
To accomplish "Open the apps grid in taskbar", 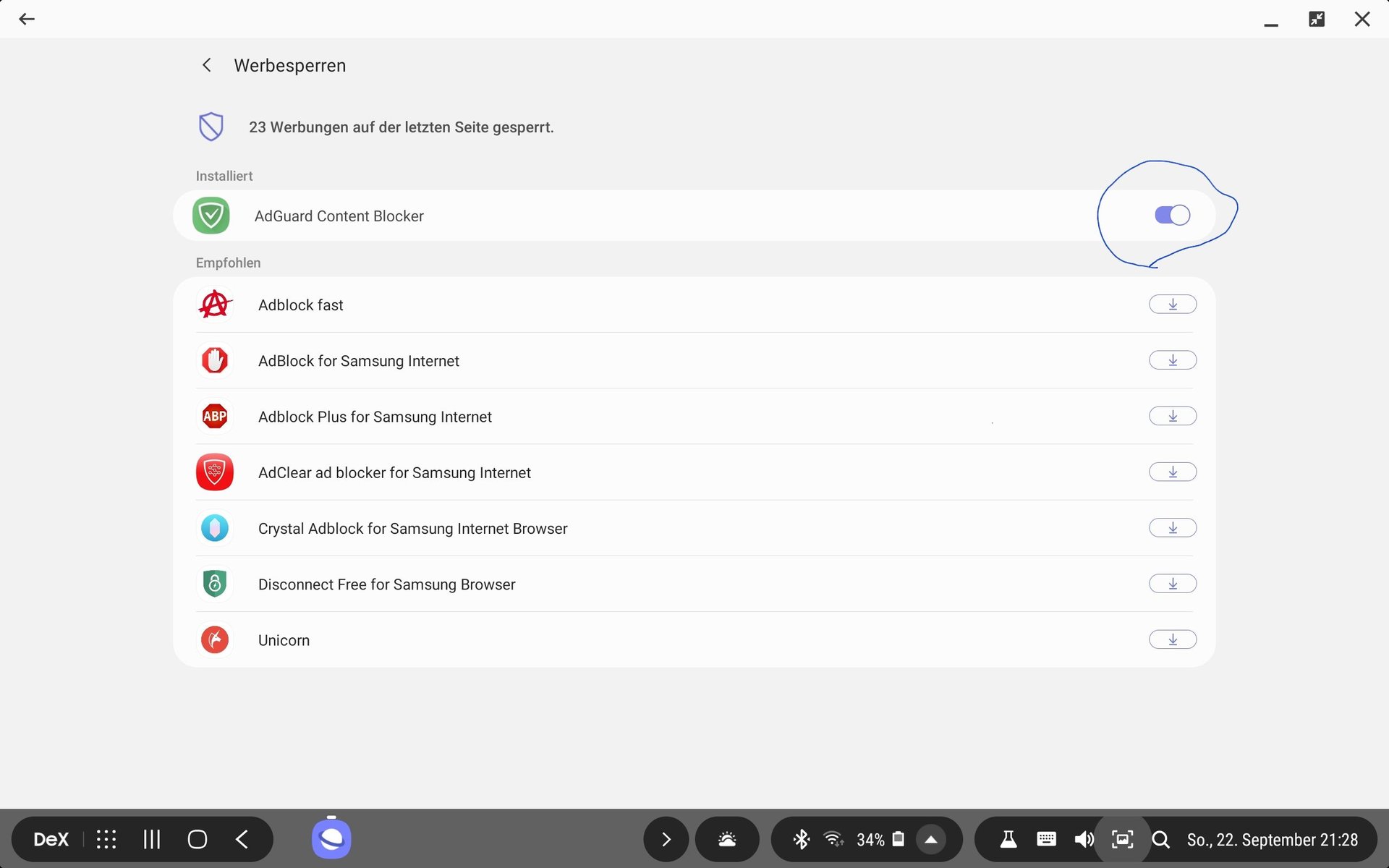I will pos(106,839).
